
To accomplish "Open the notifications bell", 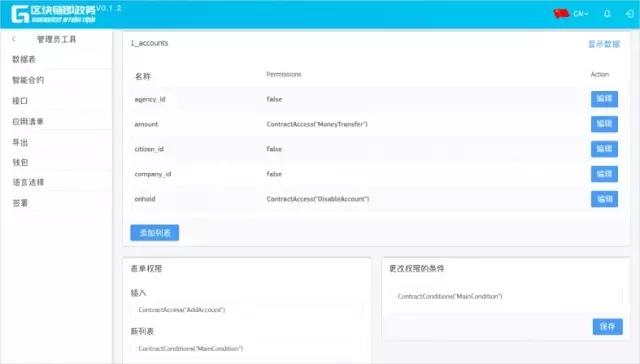I will tap(607, 14).
